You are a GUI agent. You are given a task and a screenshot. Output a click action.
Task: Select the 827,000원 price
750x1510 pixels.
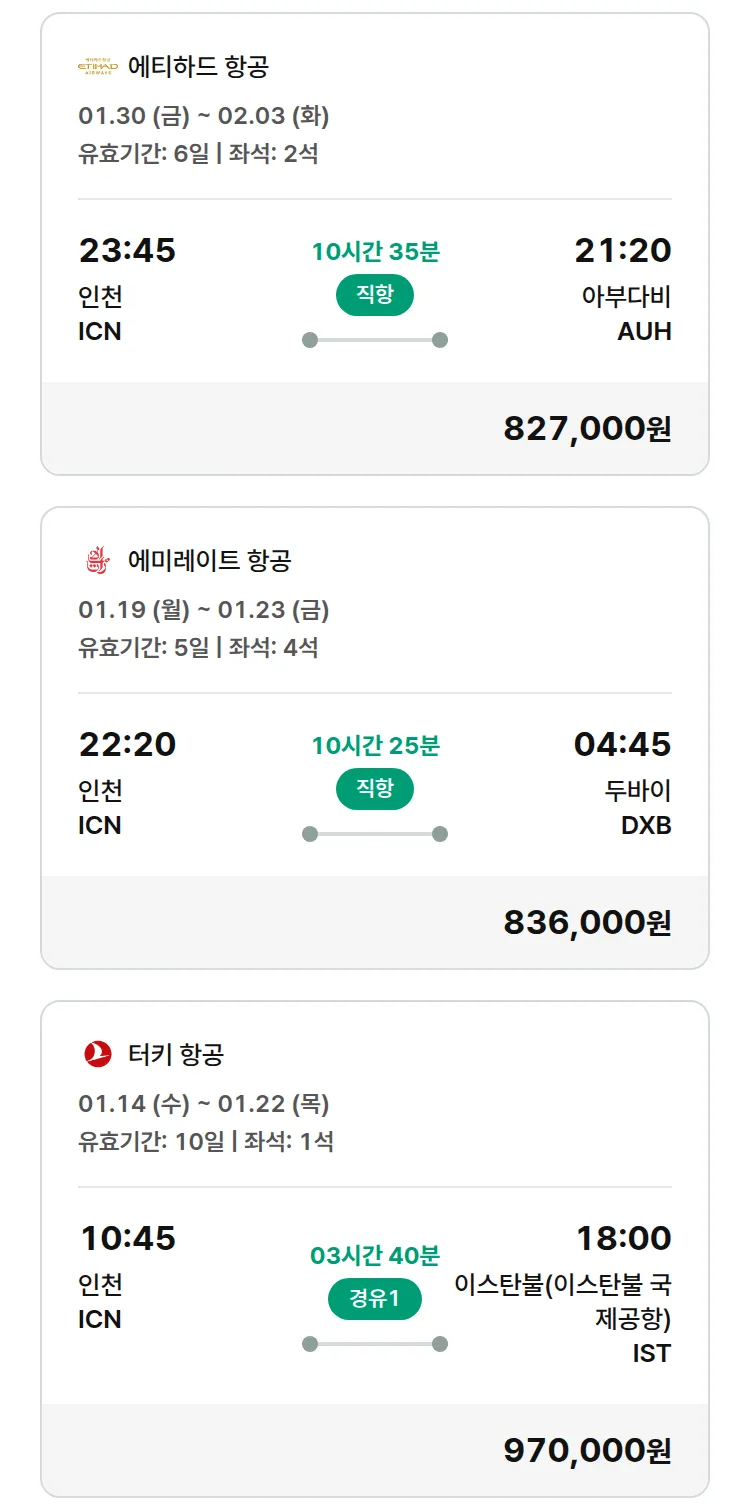coord(587,428)
